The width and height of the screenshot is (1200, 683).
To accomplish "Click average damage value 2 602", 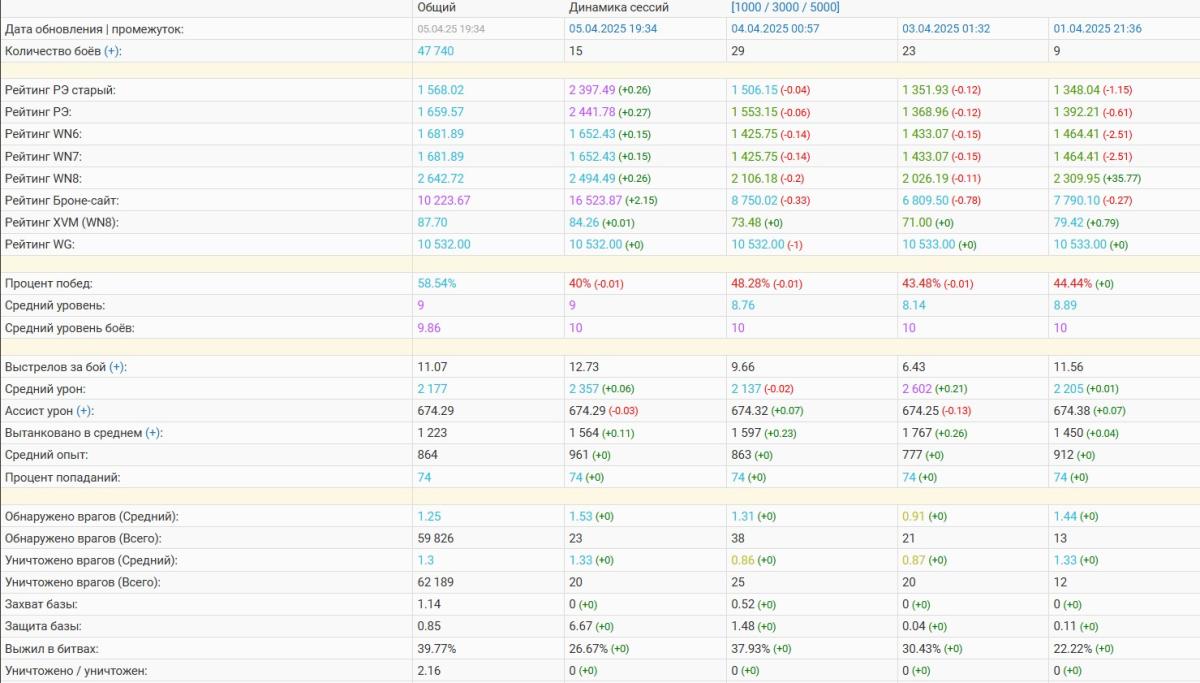I will (x=918, y=389).
